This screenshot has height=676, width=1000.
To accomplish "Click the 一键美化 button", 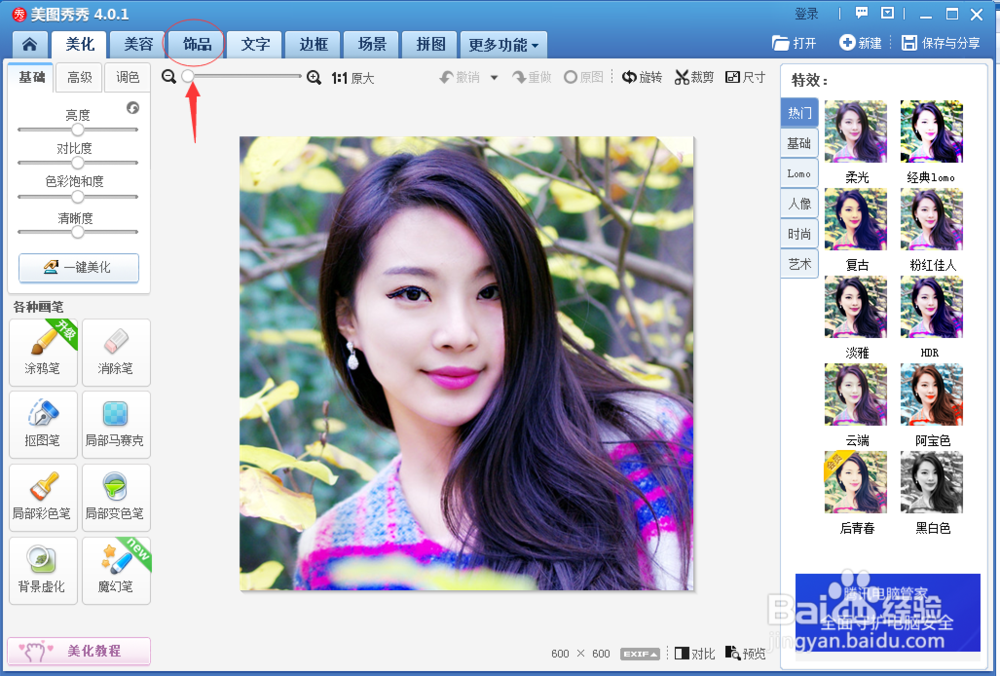I will click(78, 267).
